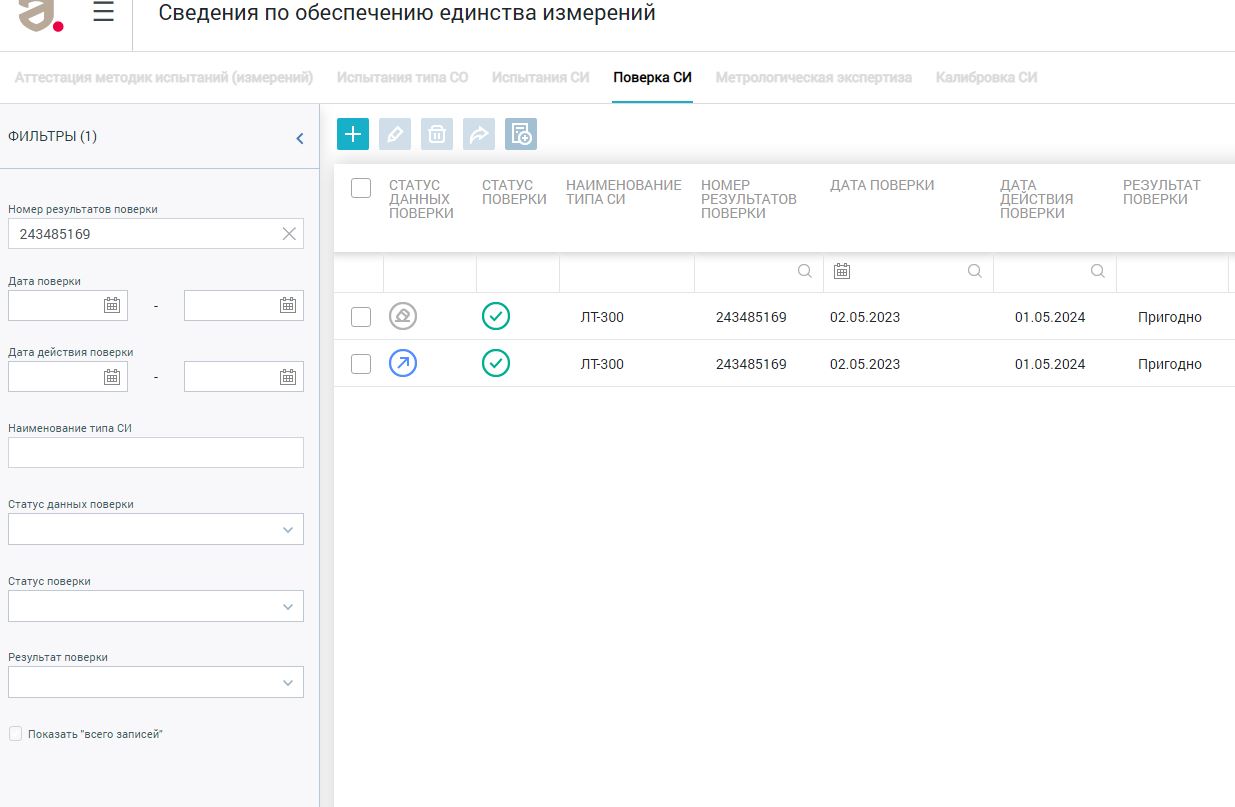Select the first table row checkbox
The width and height of the screenshot is (1235, 807).
(x=361, y=317)
